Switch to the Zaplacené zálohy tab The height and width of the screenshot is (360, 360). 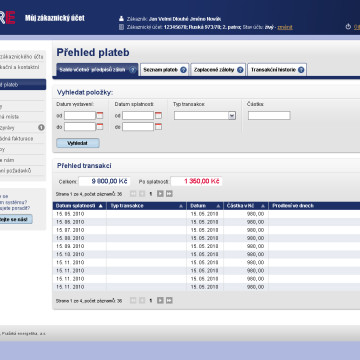(218, 70)
